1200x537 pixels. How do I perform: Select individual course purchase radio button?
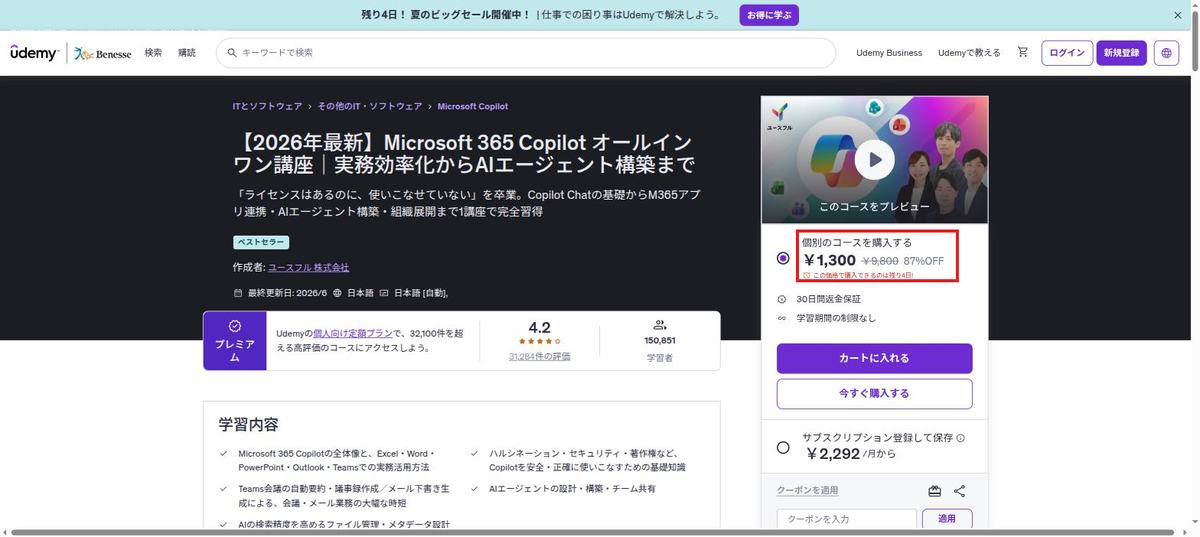click(x=783, y=258)
